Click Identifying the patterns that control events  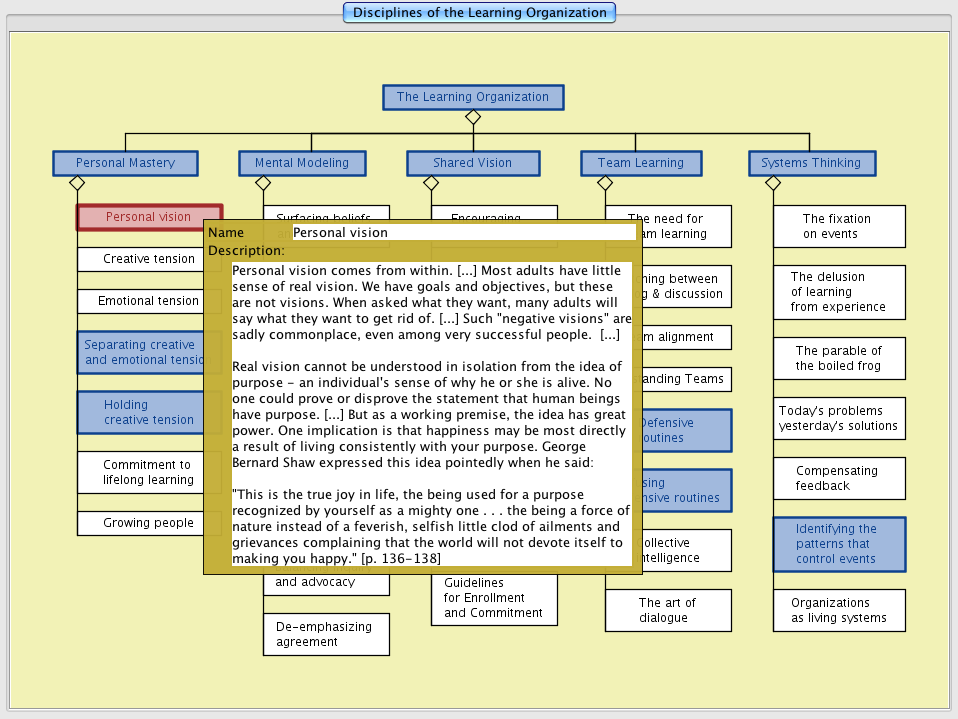pos(839,544)
